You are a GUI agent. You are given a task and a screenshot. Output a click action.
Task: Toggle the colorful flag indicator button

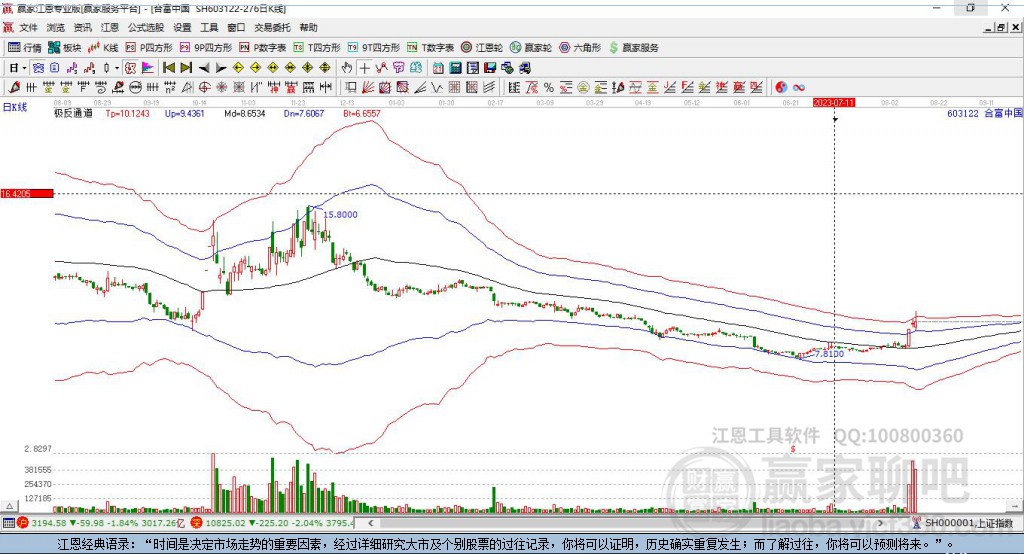[148, 68]
